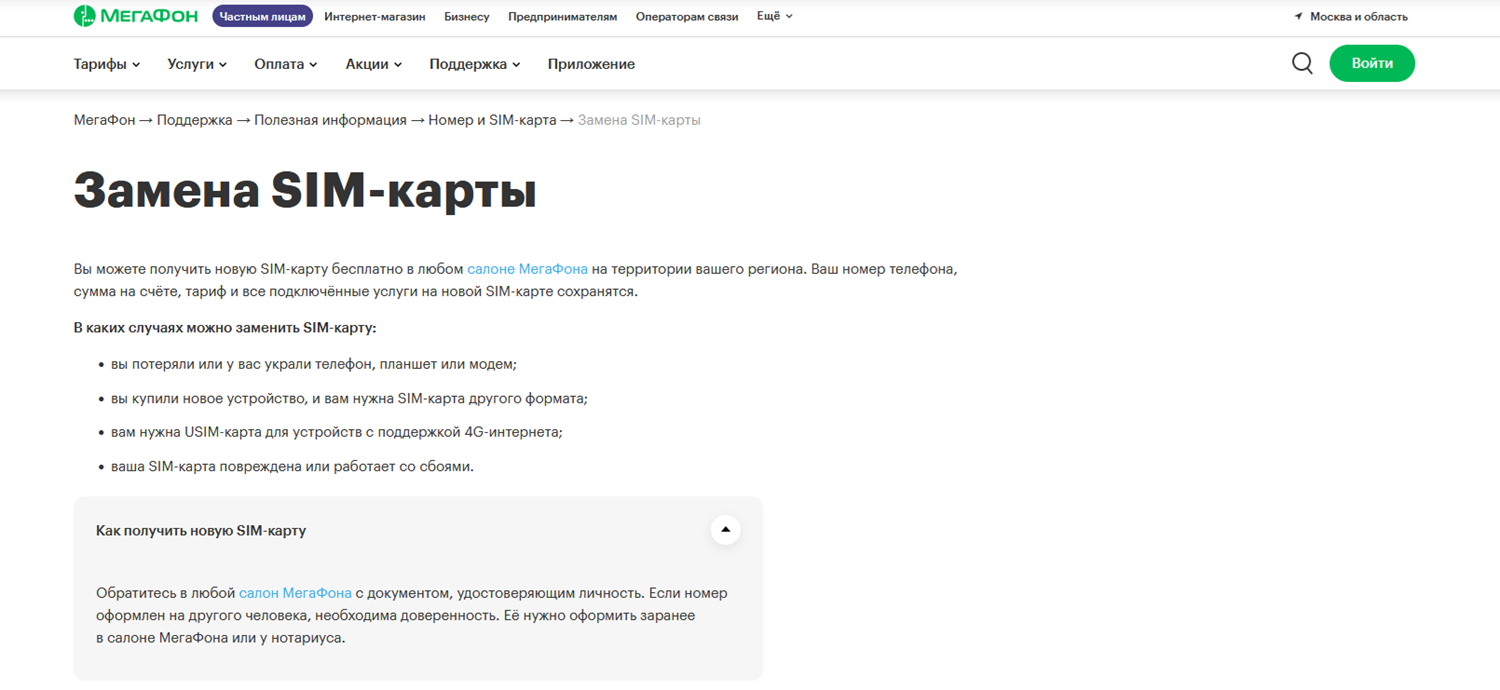The height and width of the screenshot is (690, 1500).
Task: Follow салон МегаФона link in accordion text
Action: (295, 593)
